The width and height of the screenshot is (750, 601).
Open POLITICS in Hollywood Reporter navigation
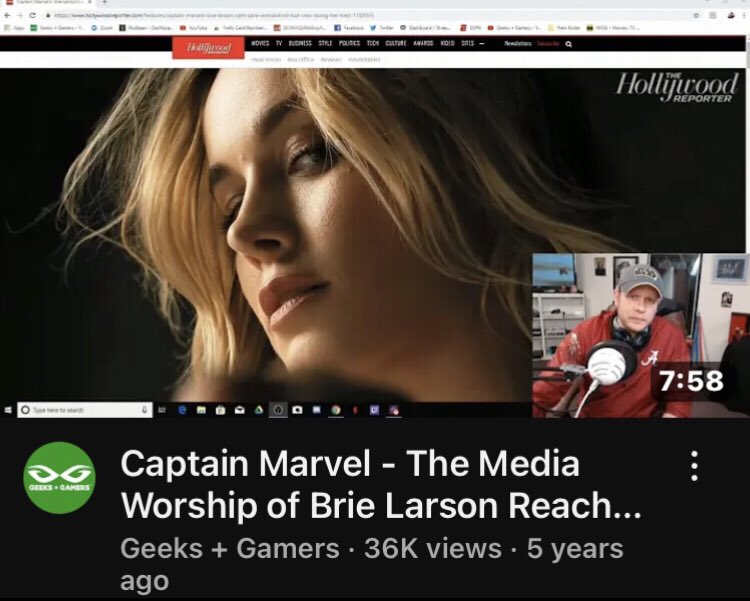coord(349,44)
